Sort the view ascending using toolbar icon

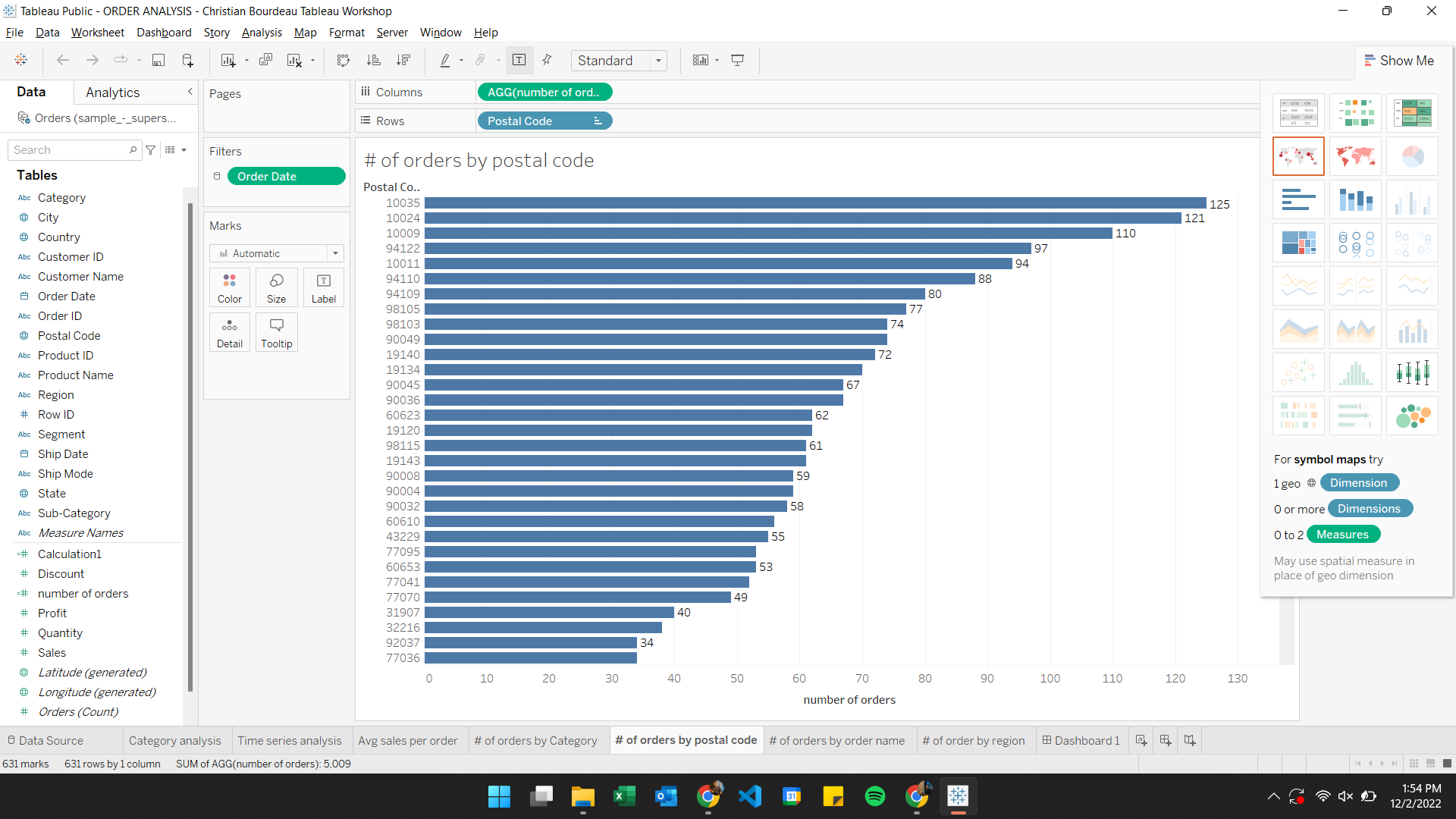click(373, 60)
